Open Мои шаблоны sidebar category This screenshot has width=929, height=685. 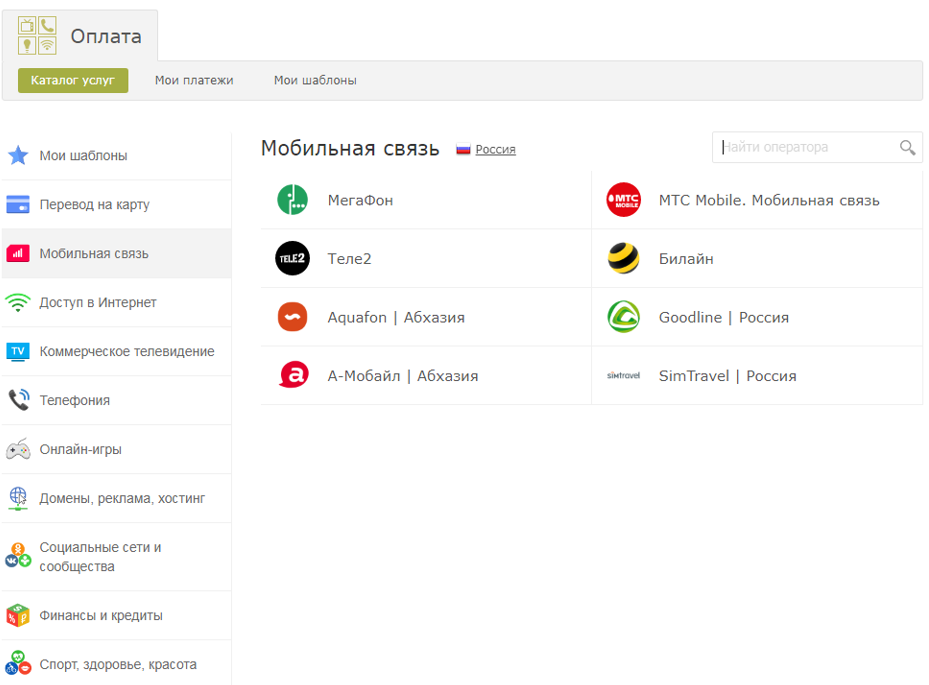(117, 155)
